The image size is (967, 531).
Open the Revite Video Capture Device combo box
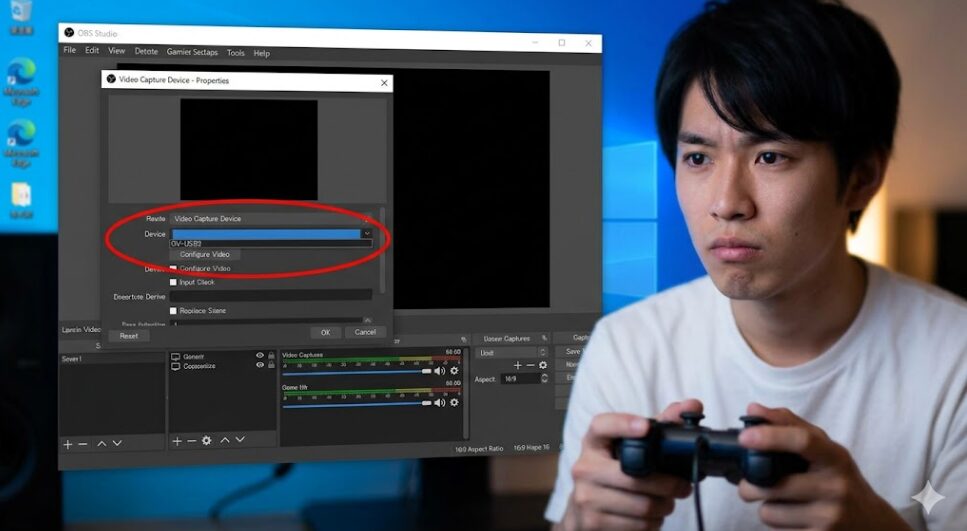click(271, 218)
